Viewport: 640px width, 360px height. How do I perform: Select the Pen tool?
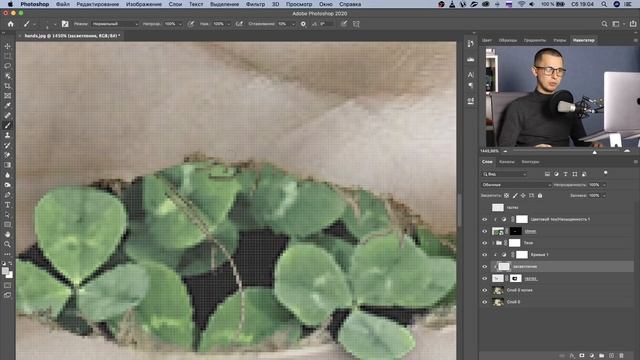click(7, 195)
